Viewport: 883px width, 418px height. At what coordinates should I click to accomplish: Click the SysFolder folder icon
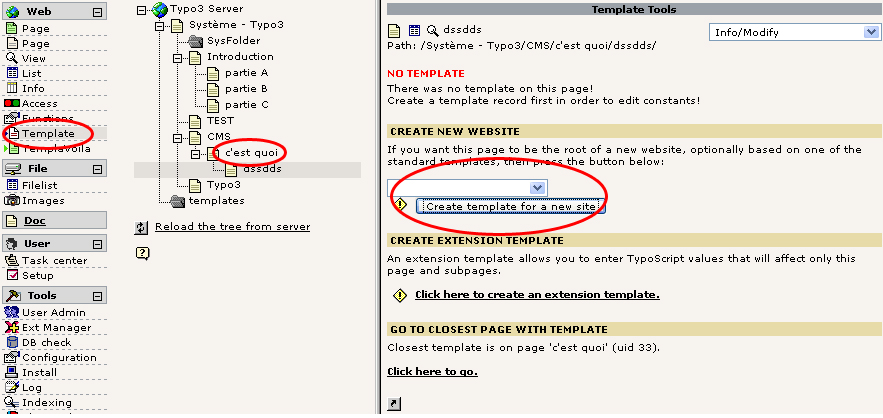coord(197,41)
